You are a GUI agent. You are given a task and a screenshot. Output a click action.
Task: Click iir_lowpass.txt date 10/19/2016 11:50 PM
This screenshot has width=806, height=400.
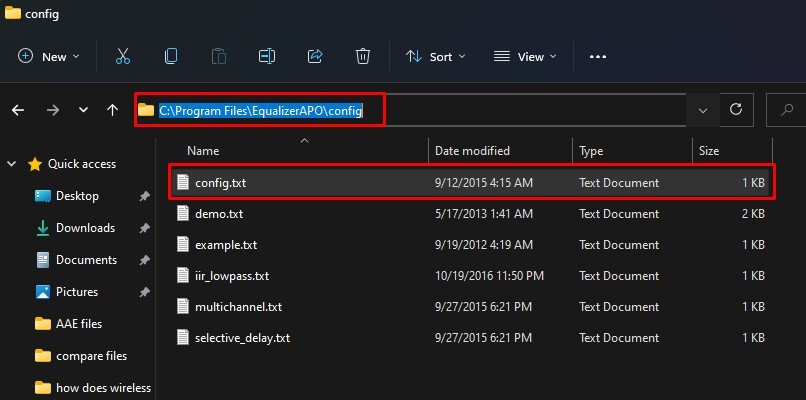click(x=489, y=276)
